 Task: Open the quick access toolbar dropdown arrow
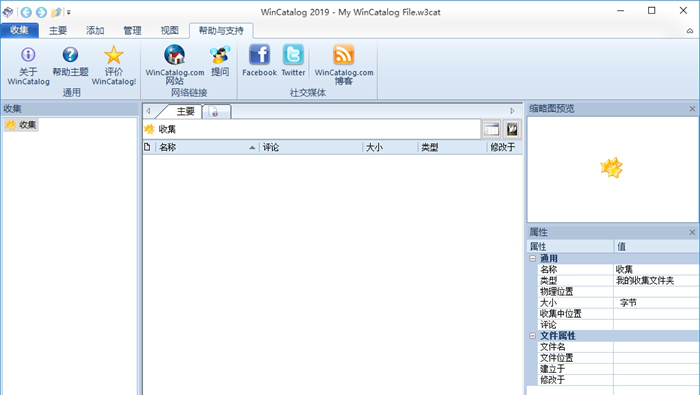point(69,13)
